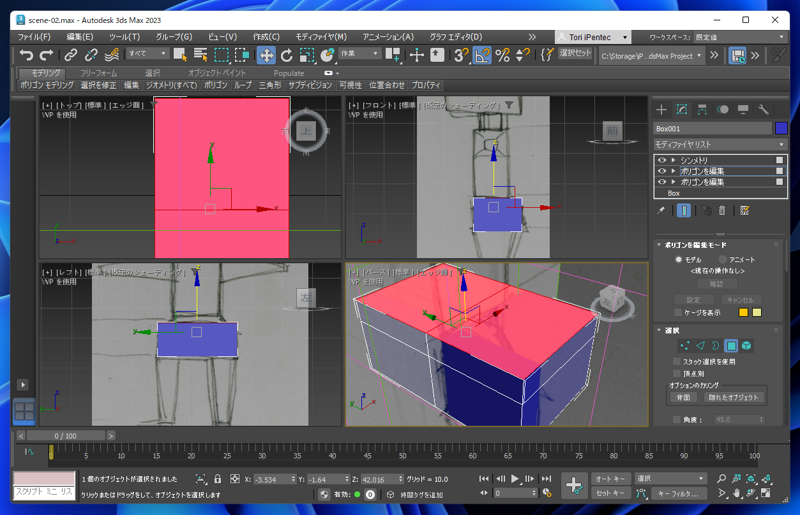
Task: Toggle Window/Crossing selection mode icon
Action: 242,55
